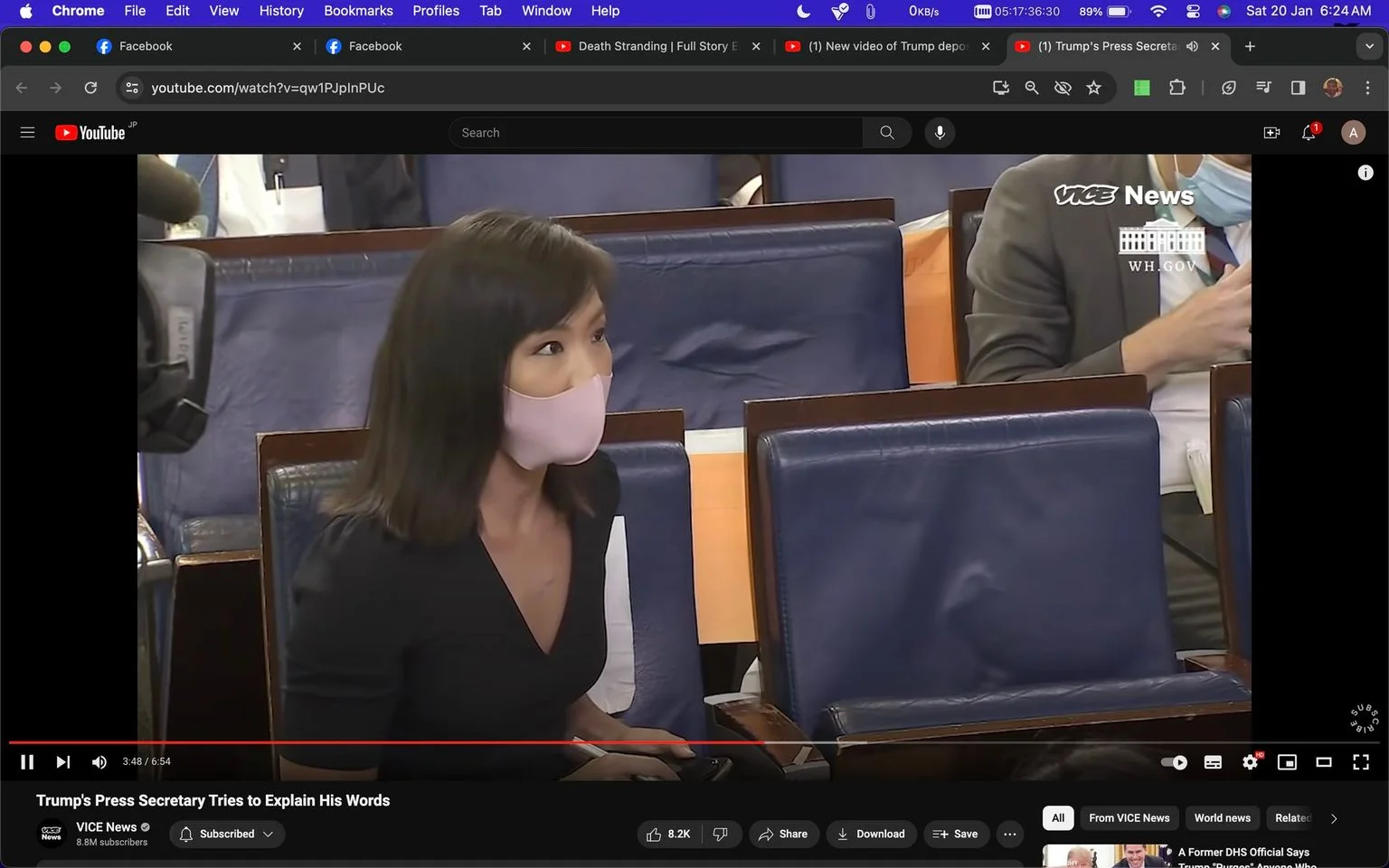Viewport: 1389px width, 868px height.
Task: Open macOS Control Center
Action: tap(1193, 11)
